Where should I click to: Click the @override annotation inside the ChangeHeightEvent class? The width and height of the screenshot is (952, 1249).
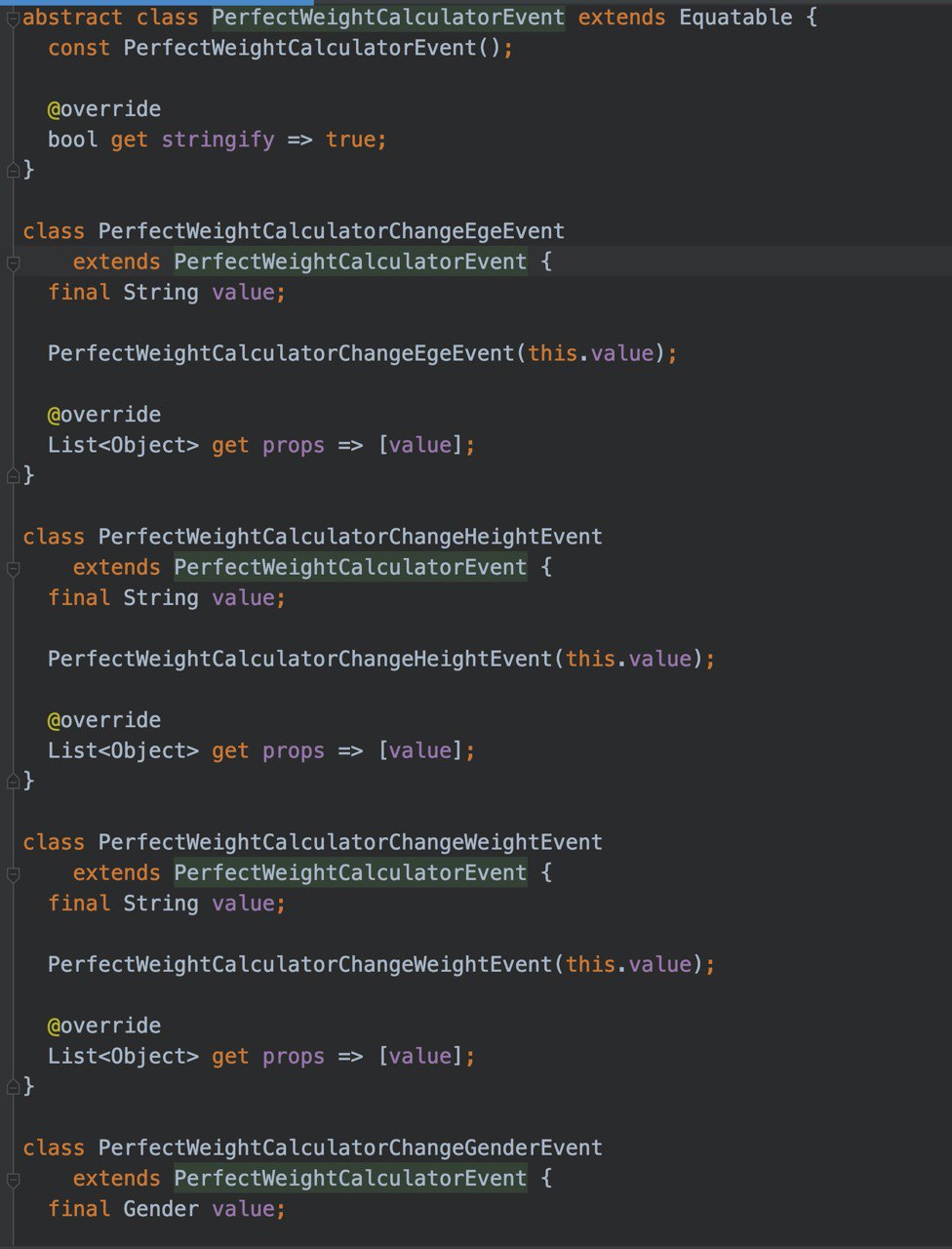104,720
